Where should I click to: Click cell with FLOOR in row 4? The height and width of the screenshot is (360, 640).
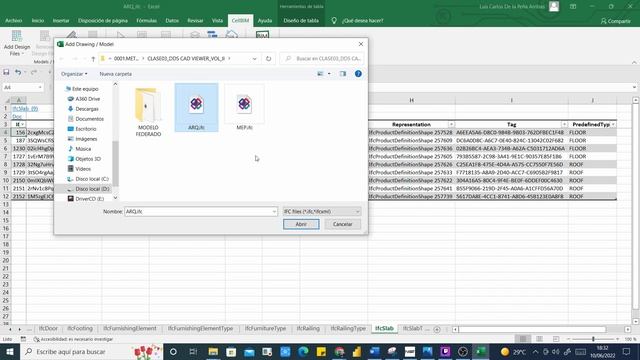pyautogui.click(x=592, y=133)
